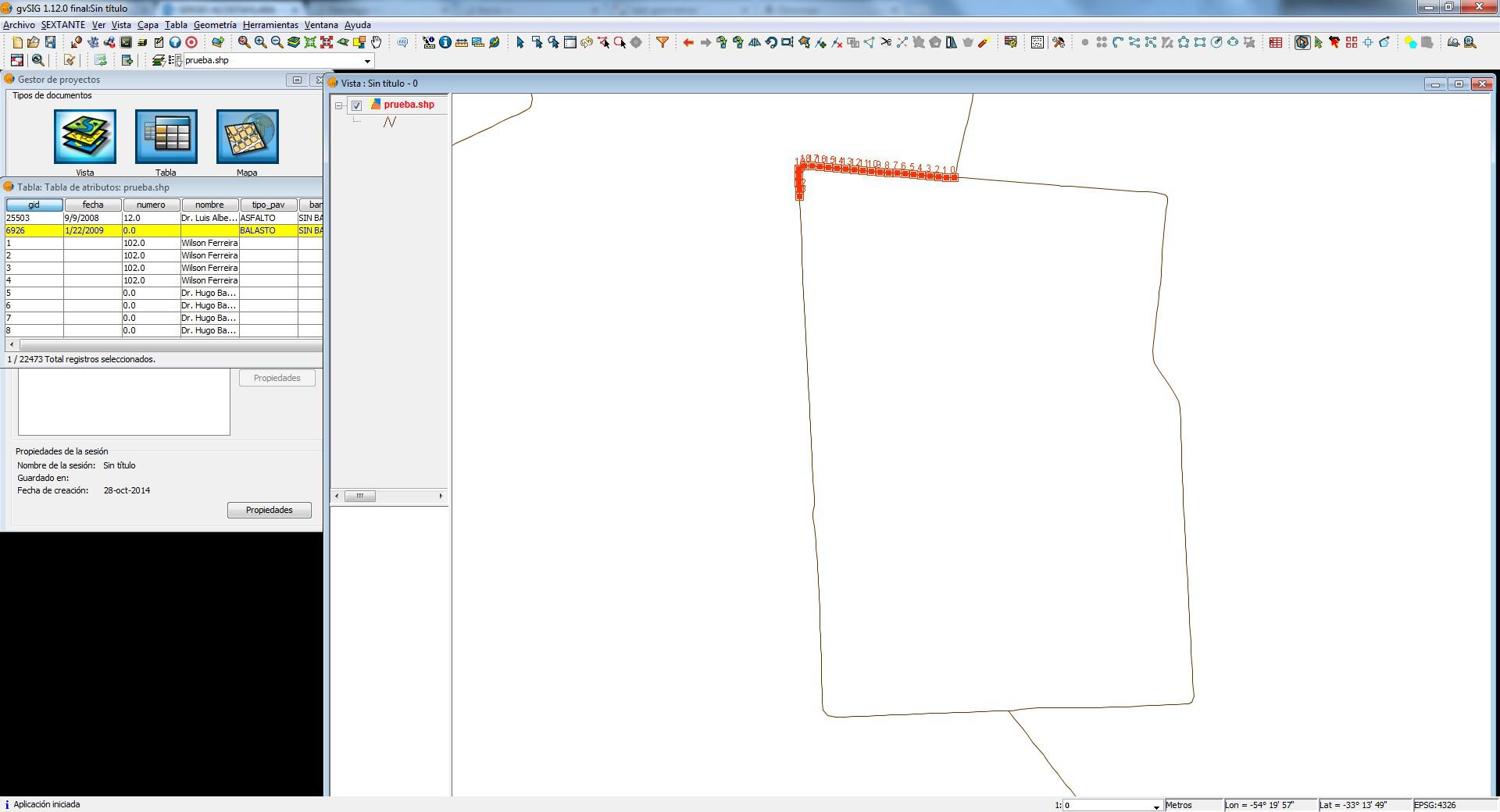This screenshot has width=1500, height=812.
Task: Click the nombre column header
Action: (x=210, y=205)
